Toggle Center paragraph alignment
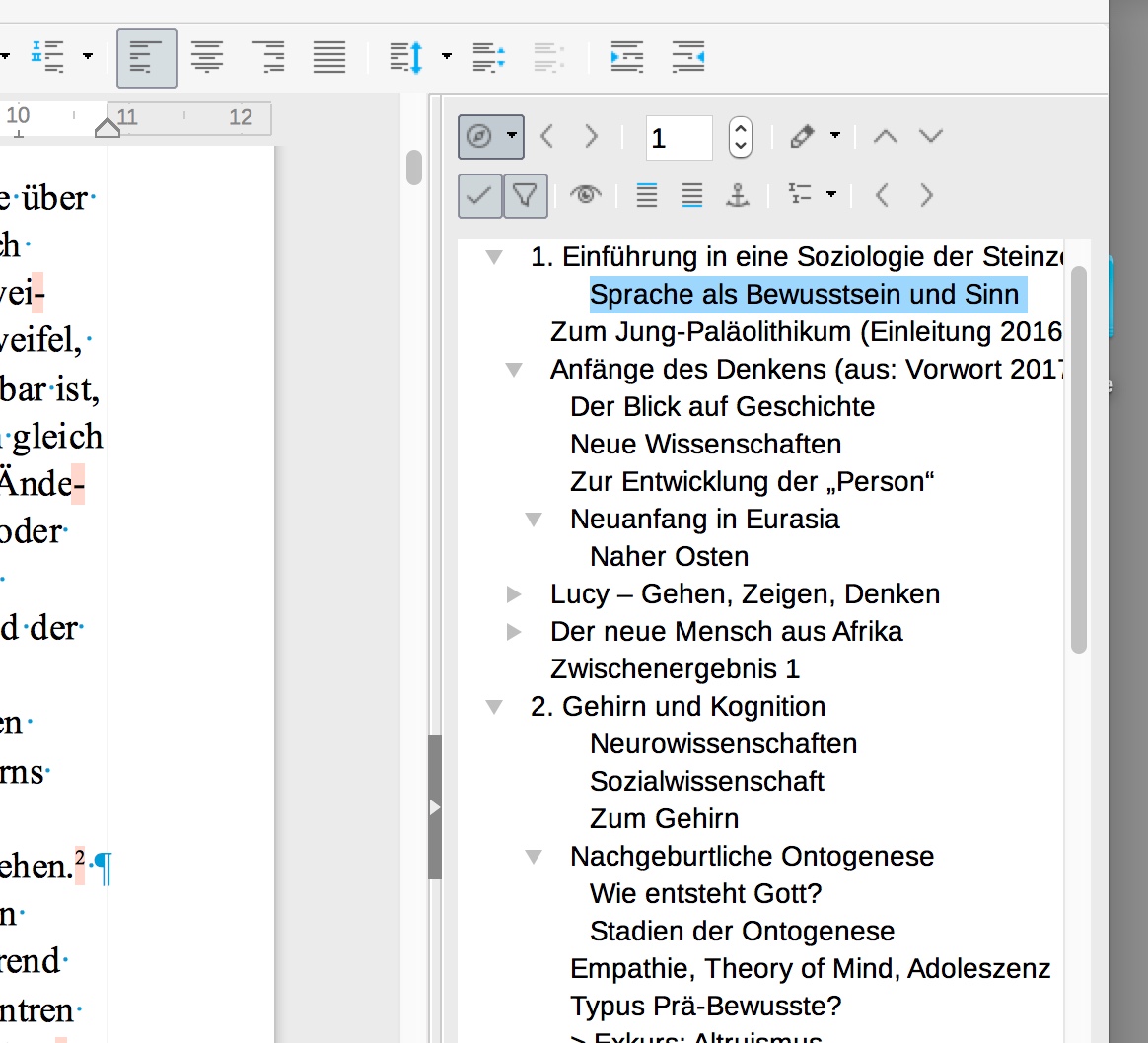Image resolution: width=1148 pixels, height=1043 pixels. [x=207, y=57]
